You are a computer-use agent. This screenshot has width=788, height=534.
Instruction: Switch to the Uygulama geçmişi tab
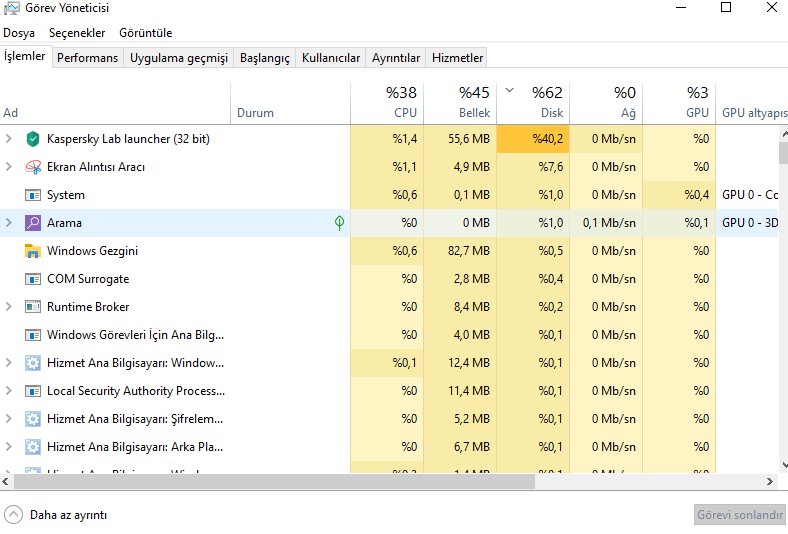(179, 58)
